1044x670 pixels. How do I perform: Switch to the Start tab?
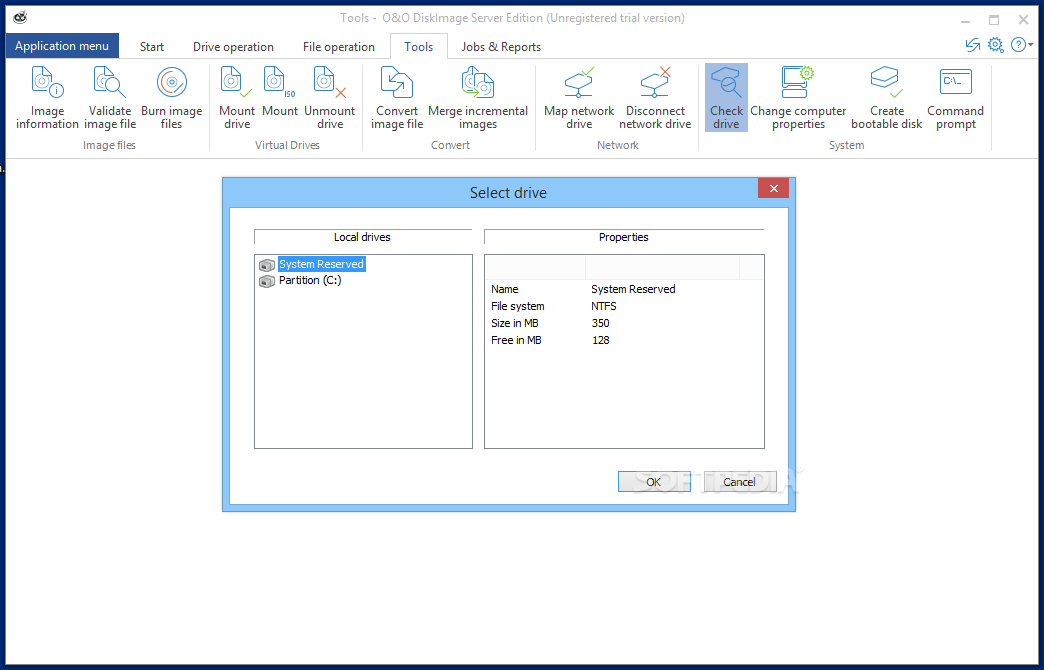coord(152,47)
